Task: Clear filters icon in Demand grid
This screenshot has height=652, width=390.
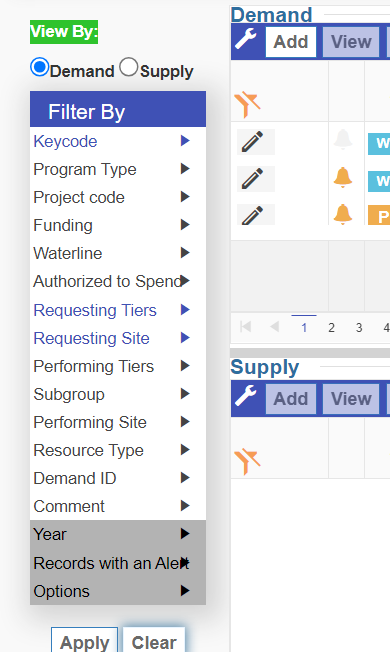Action: [247, 105]
